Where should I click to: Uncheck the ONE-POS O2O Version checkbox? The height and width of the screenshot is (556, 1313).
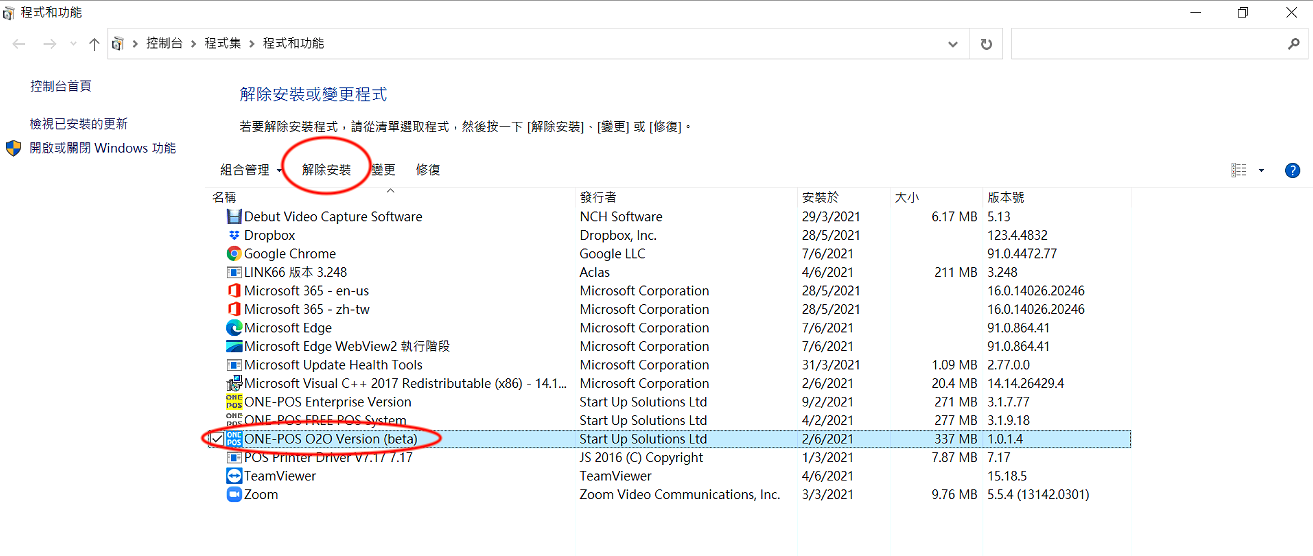217,439
